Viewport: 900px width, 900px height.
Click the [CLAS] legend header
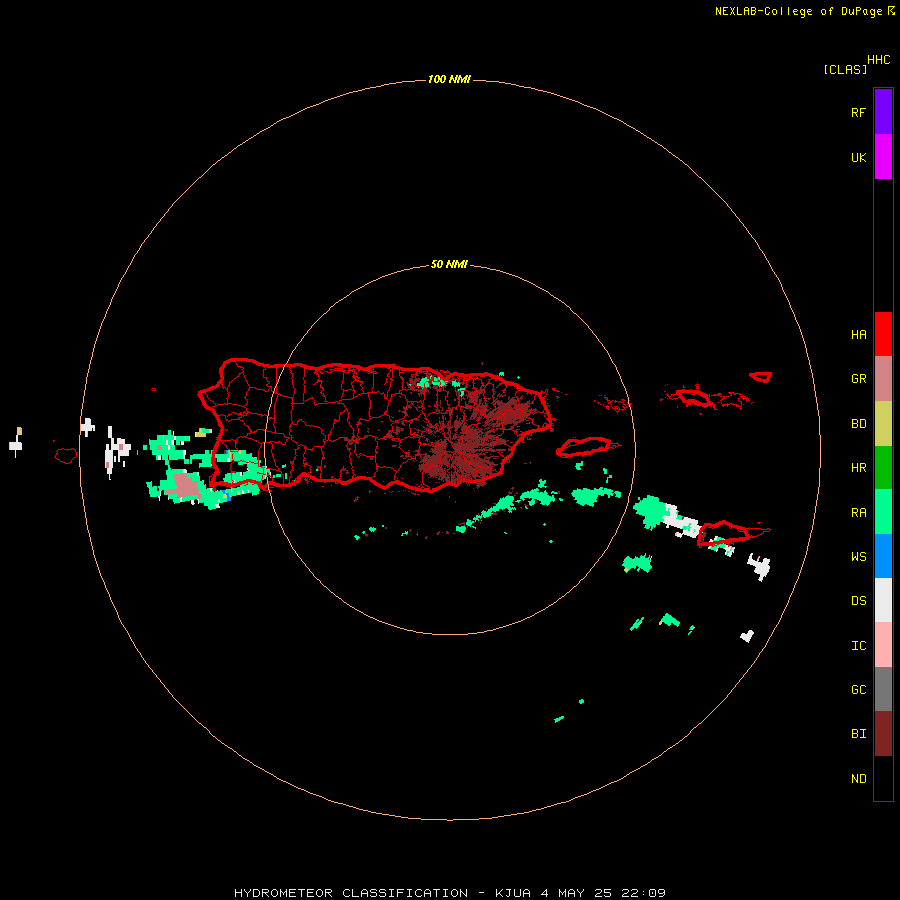coord(845,69)
